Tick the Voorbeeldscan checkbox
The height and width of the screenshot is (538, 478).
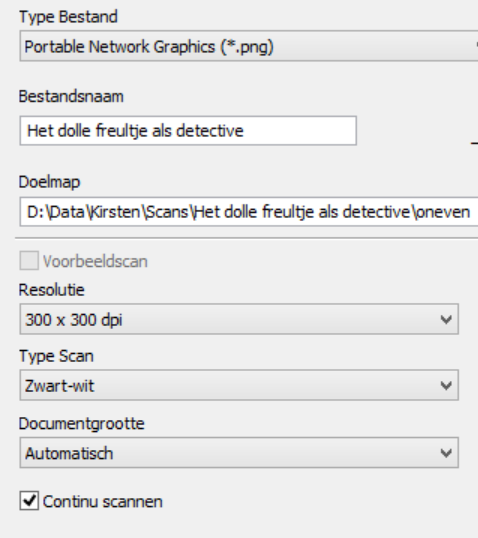click(x=29, y=261)
